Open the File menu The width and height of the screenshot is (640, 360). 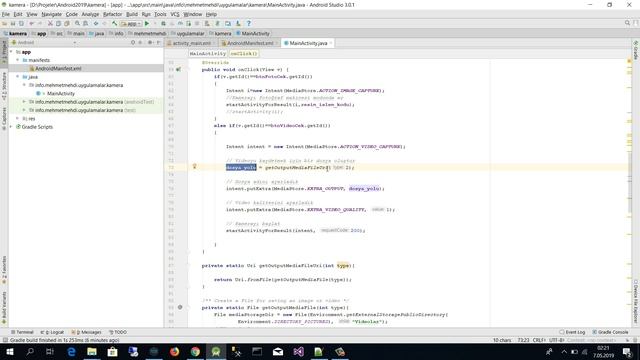point(6,14)
